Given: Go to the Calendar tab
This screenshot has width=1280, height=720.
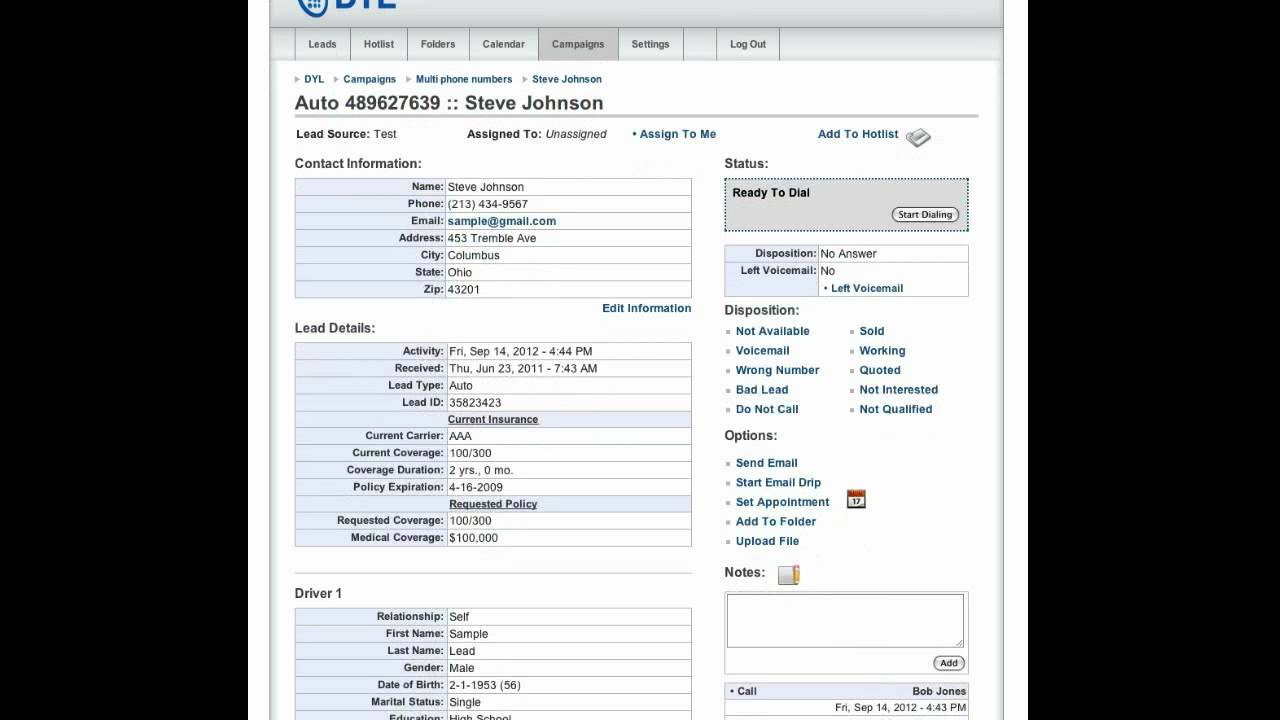Looking at the screenshot, I should pos(504,44).
